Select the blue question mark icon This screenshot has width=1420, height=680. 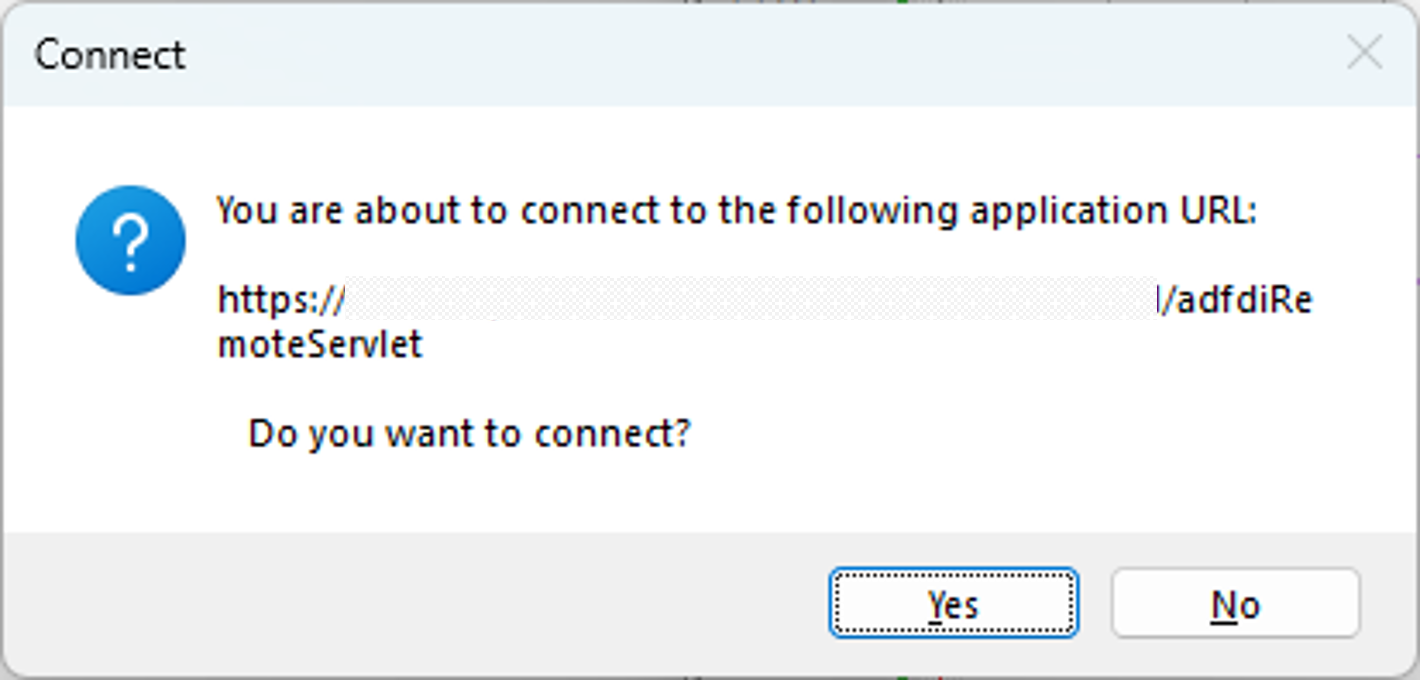coord(130,240)
